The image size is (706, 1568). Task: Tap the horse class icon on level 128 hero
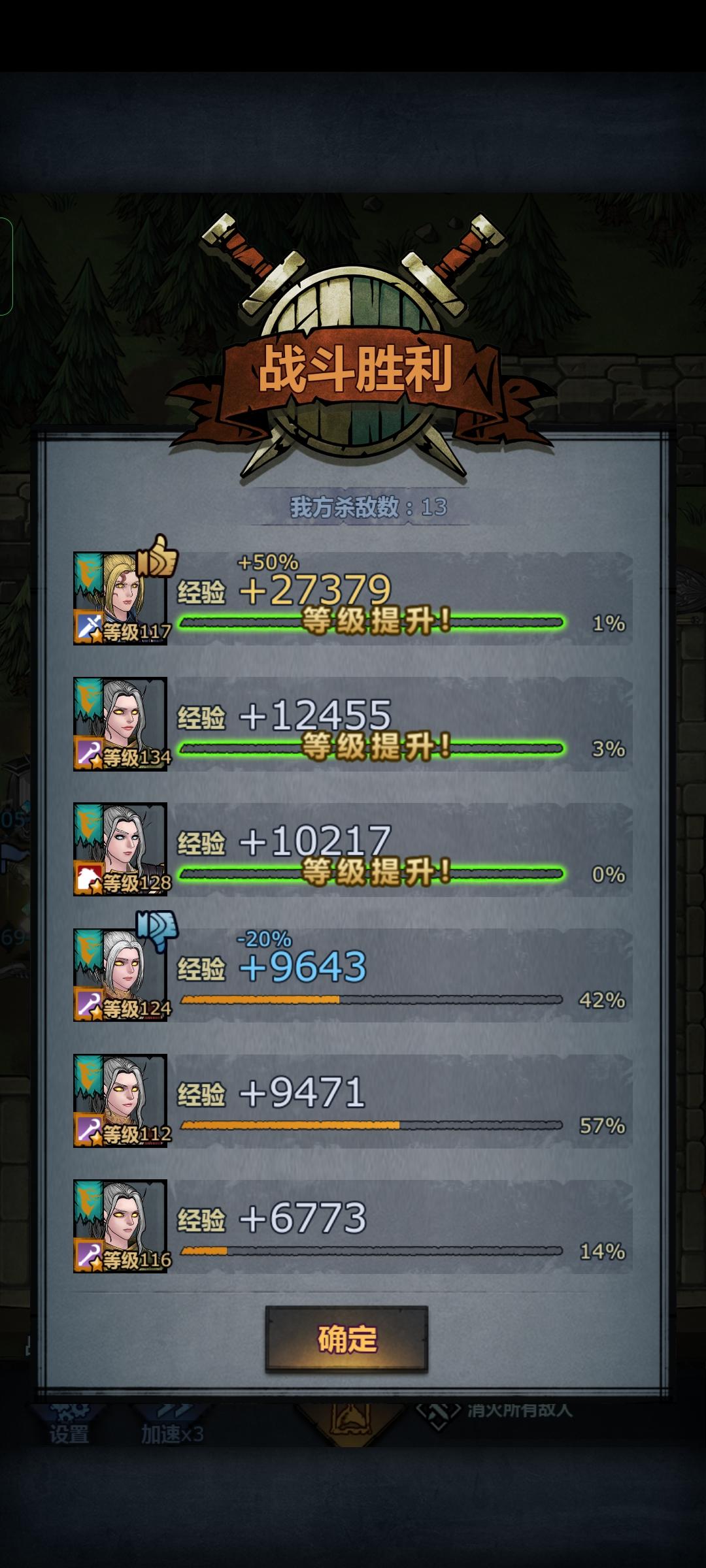tap(89, 878)
